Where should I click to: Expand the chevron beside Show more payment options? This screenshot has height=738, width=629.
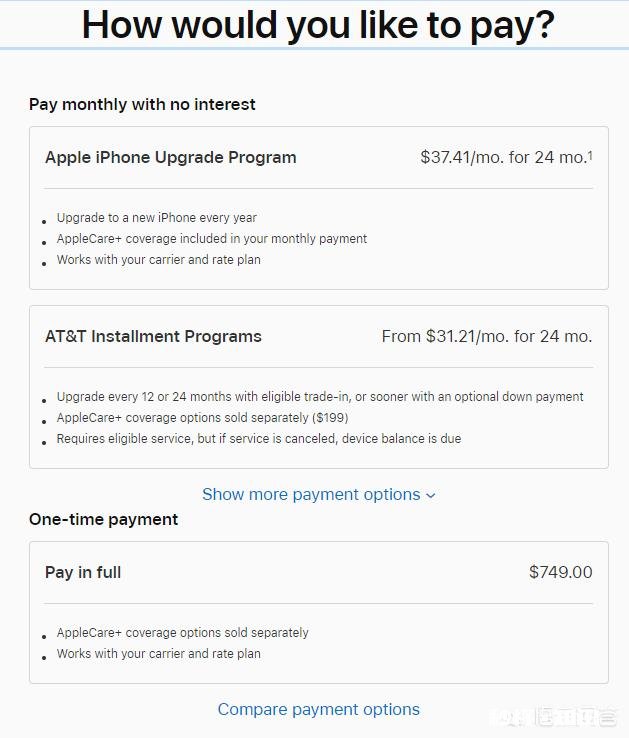(431, 495)
